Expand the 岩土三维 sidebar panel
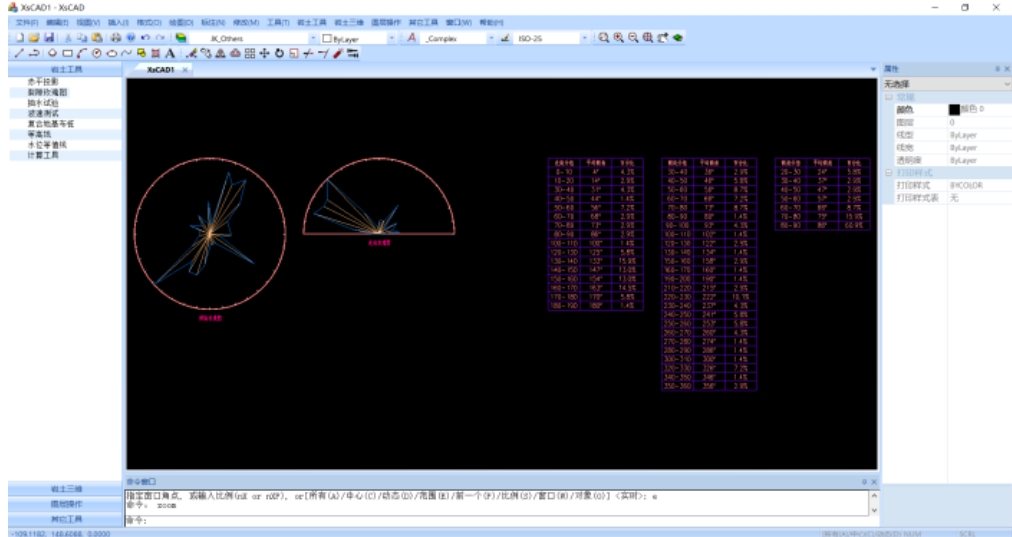This screenshot has height=537, width=1012. pyautogui.click(x=66, y=489)
